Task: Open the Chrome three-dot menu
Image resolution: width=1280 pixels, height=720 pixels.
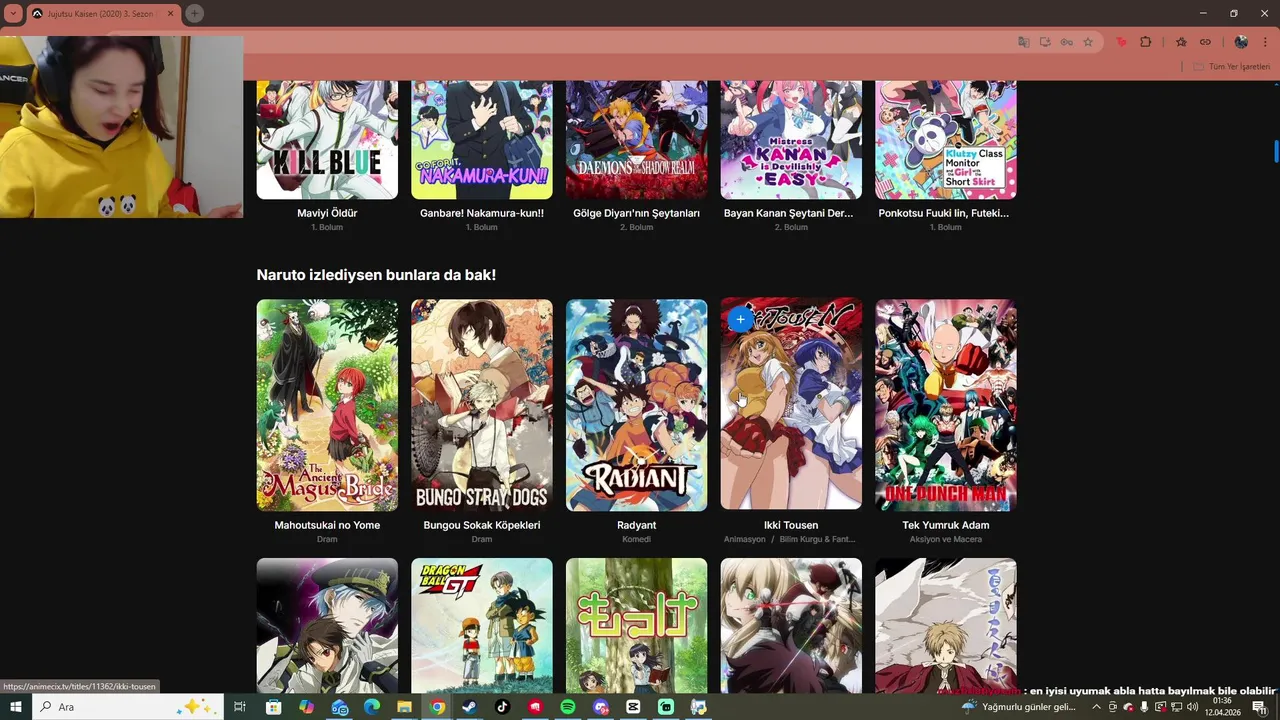Action: [x=1265, y=42]
